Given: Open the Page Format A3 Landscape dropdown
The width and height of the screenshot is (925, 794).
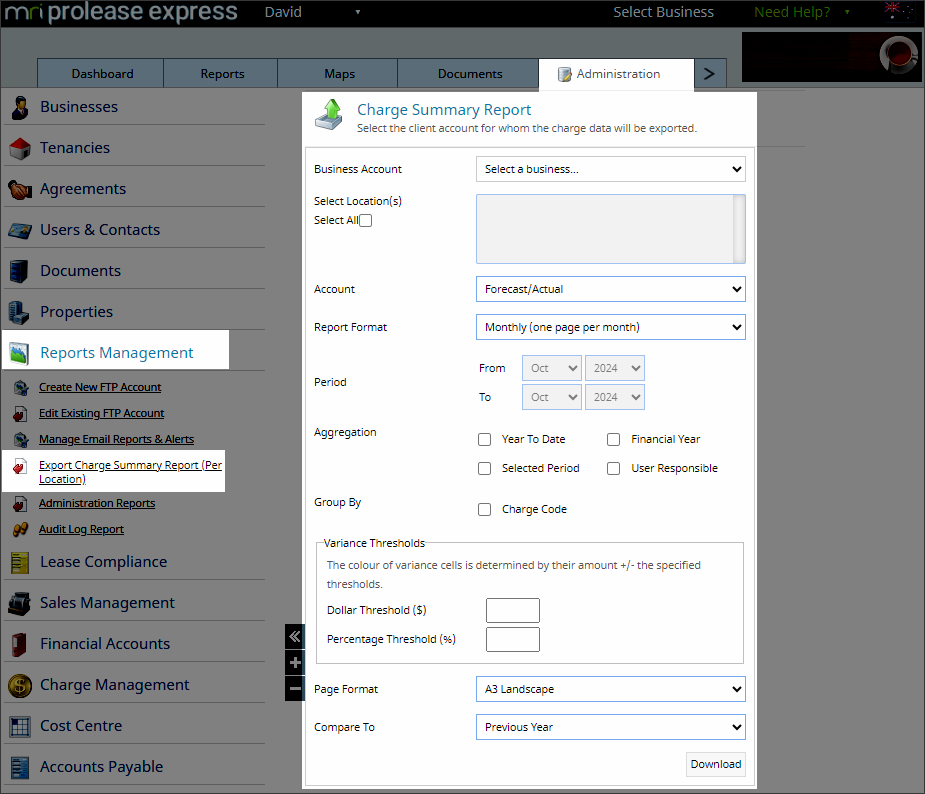Looking at the screenshot, I should [611, 689].
